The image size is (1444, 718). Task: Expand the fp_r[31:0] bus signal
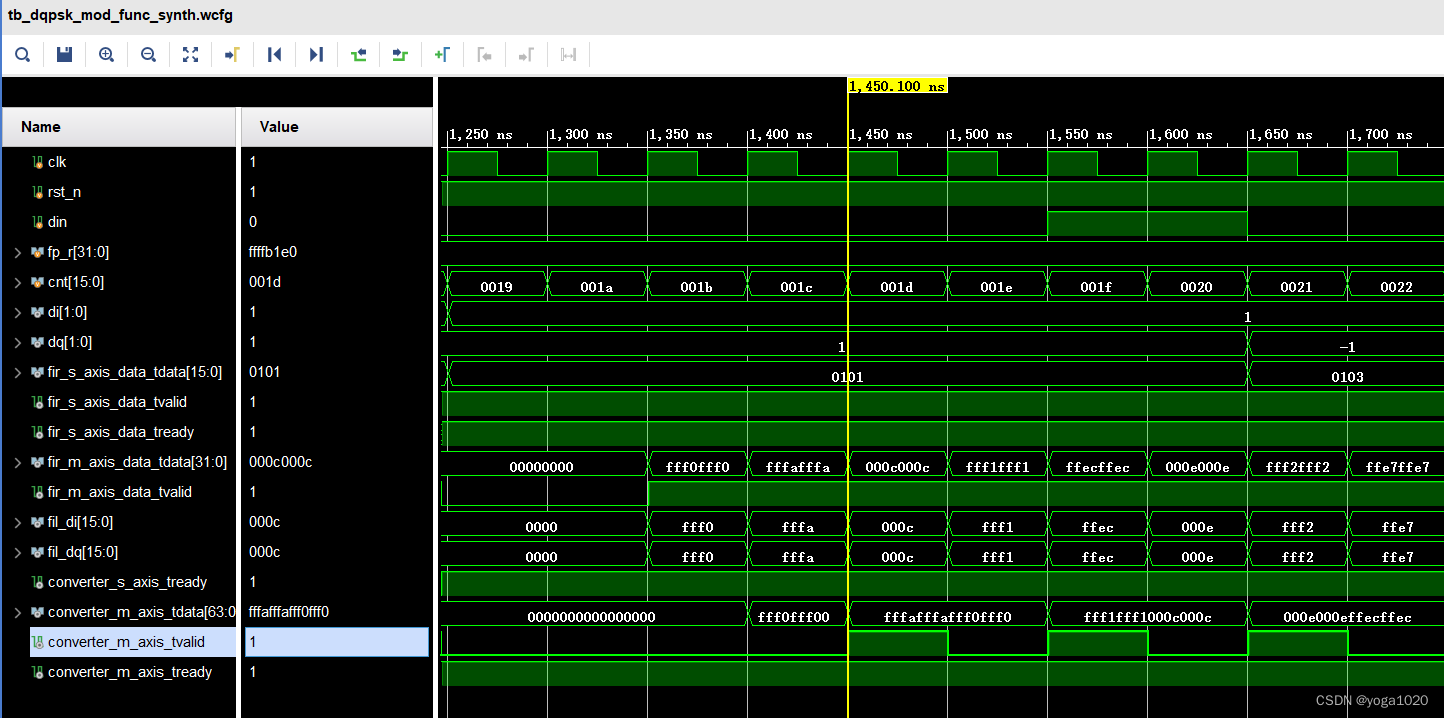[17, 252]
